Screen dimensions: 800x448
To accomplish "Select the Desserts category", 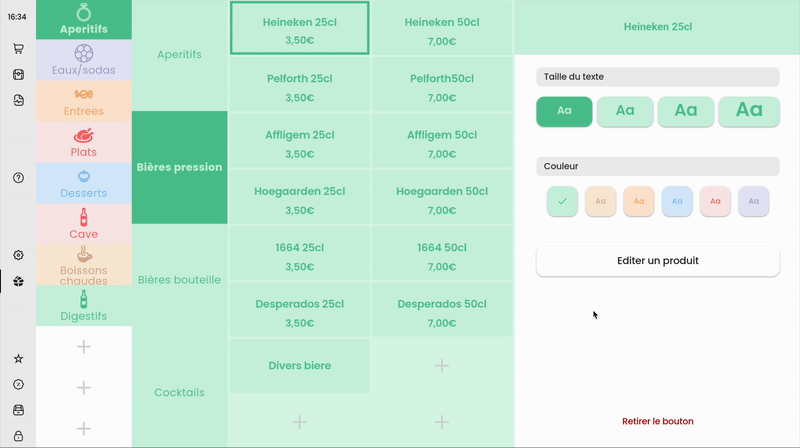I will 84,183.
